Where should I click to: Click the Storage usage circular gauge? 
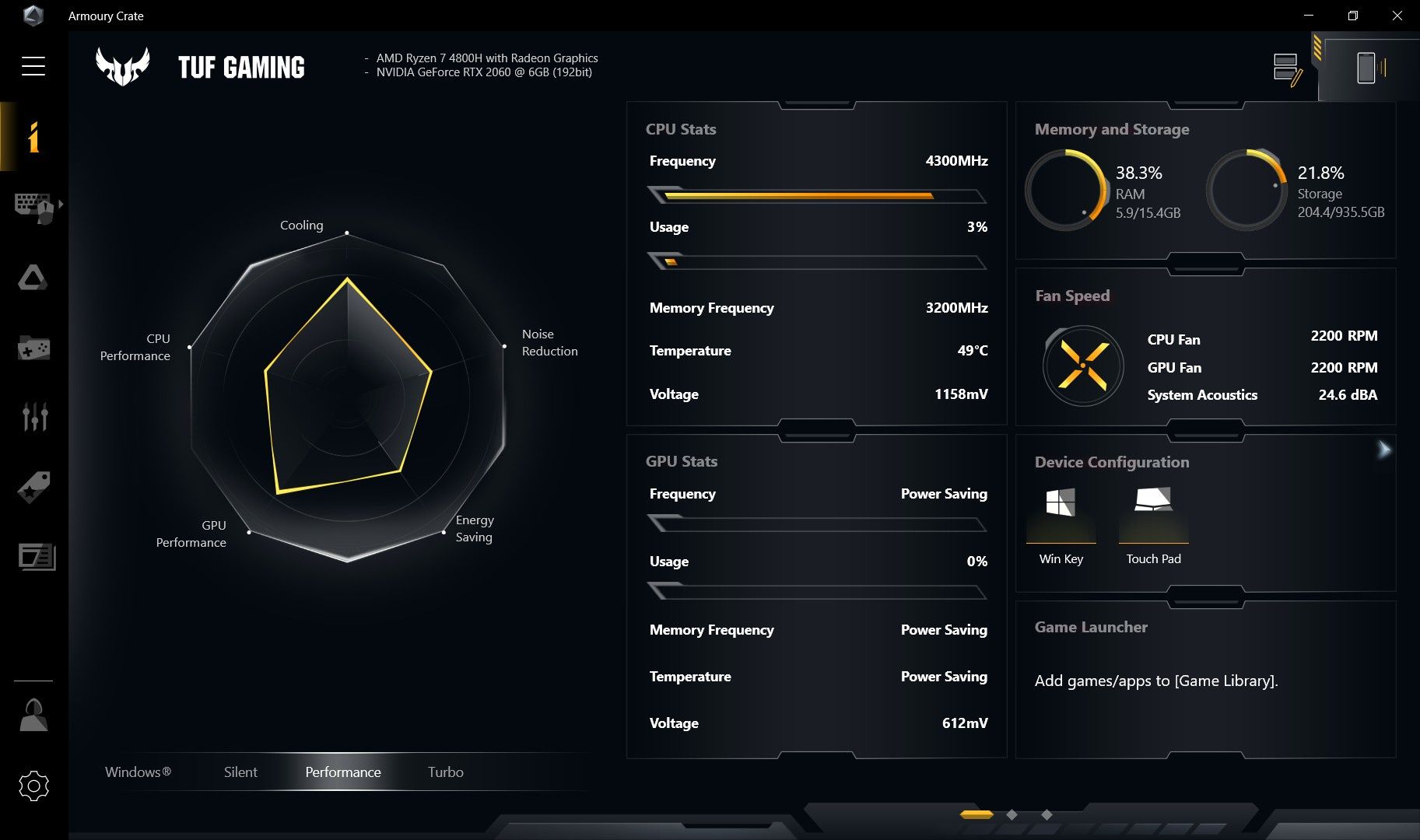1246,190
